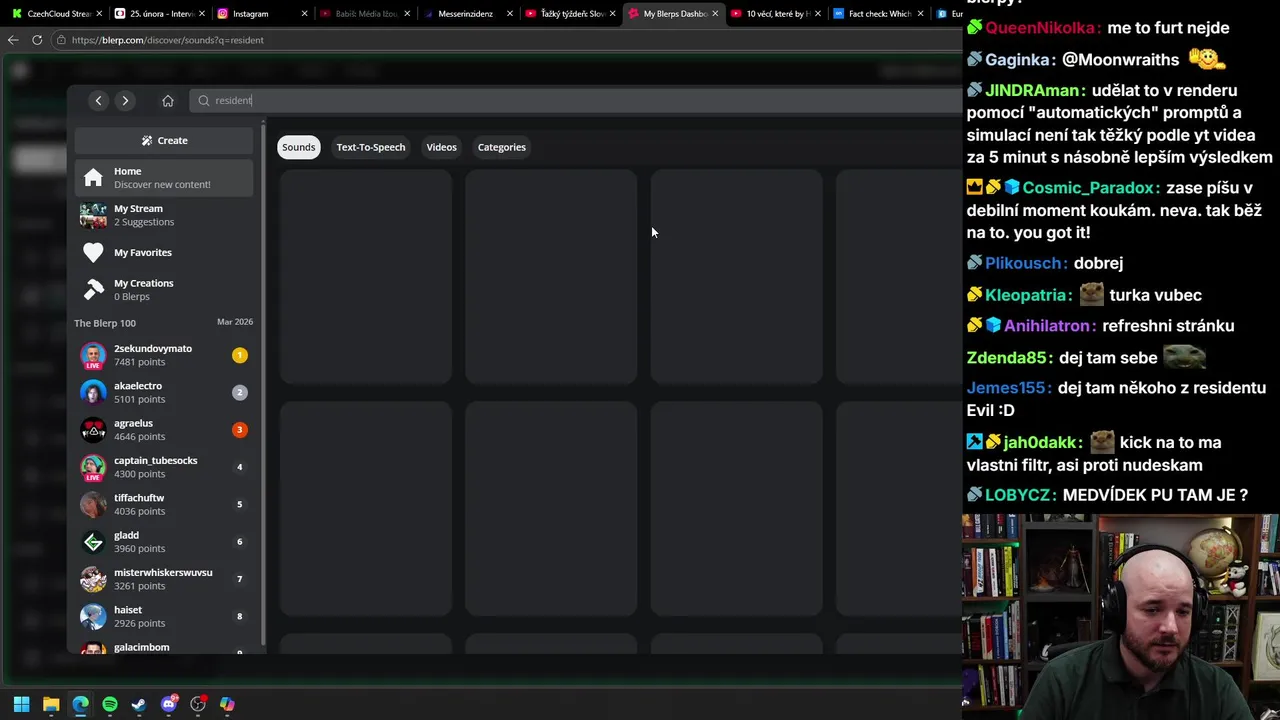
Task: Open Steam from taskbar
Action: point(139,704)
